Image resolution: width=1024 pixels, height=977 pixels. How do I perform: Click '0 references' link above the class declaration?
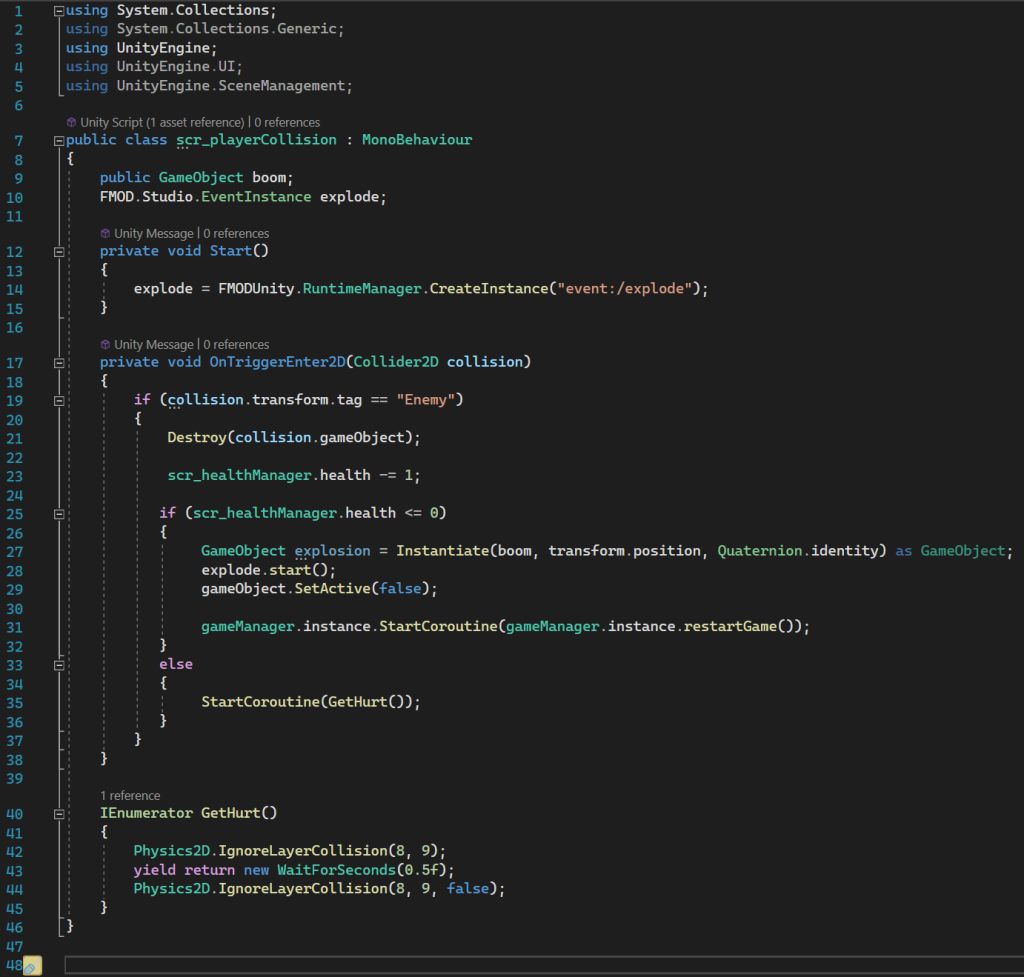pos(286,122)
